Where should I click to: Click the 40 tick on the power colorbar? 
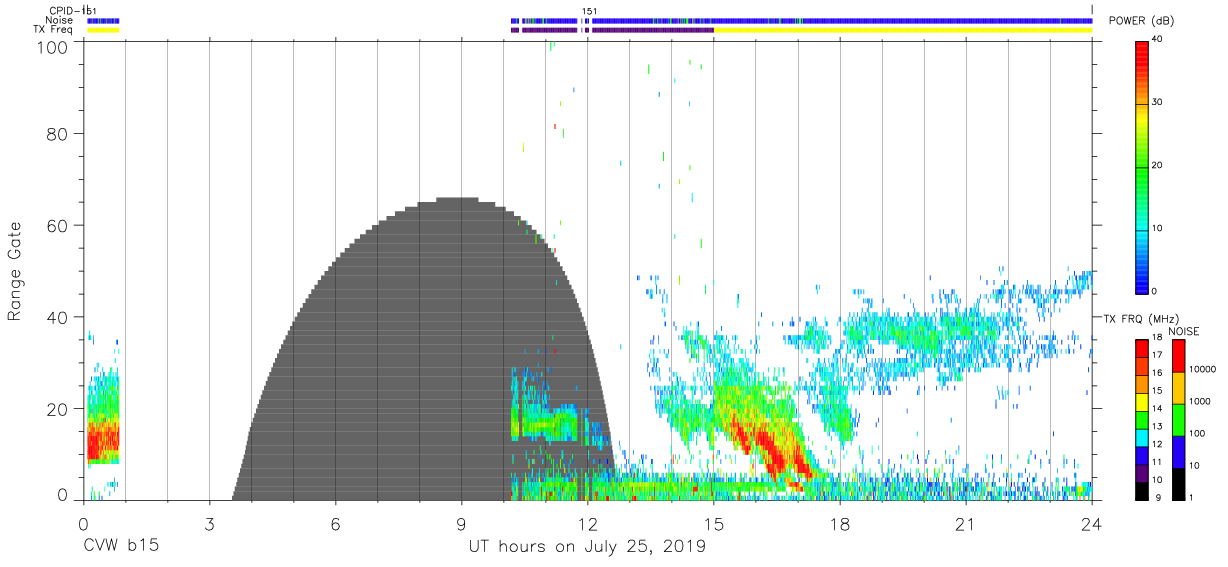click(x=1157, y=40)
